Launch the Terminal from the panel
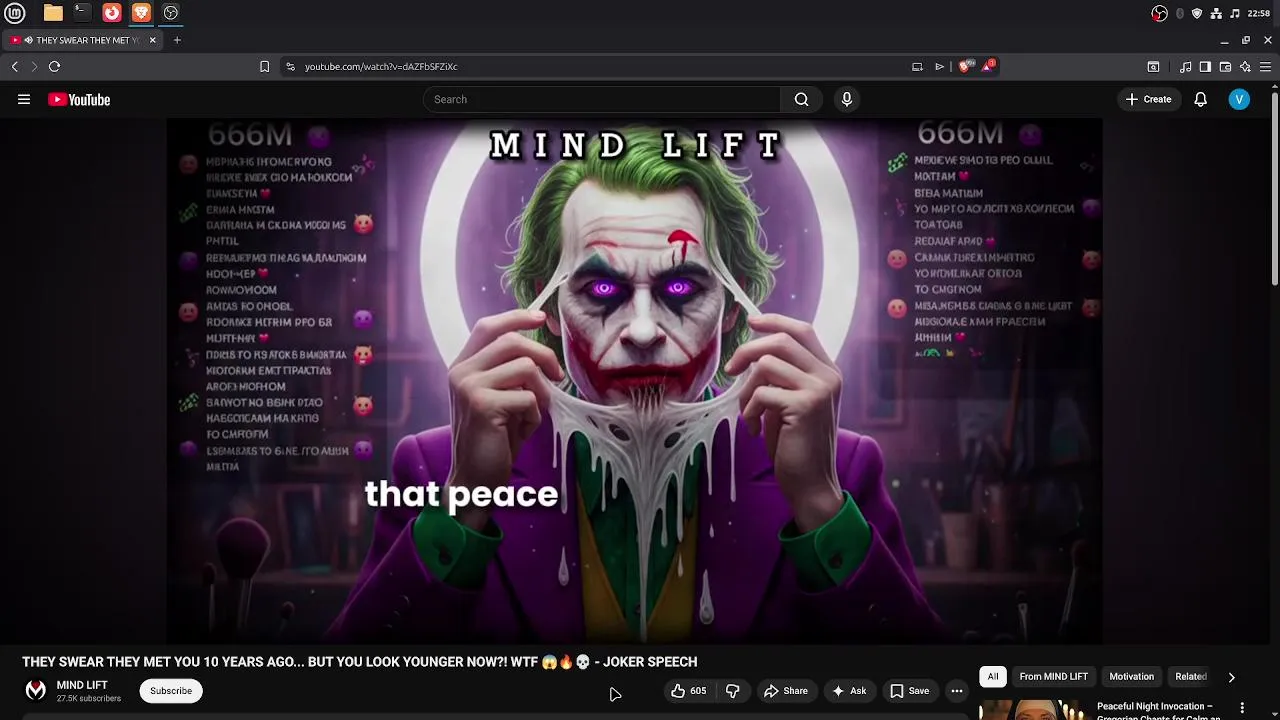 [82, 13]
